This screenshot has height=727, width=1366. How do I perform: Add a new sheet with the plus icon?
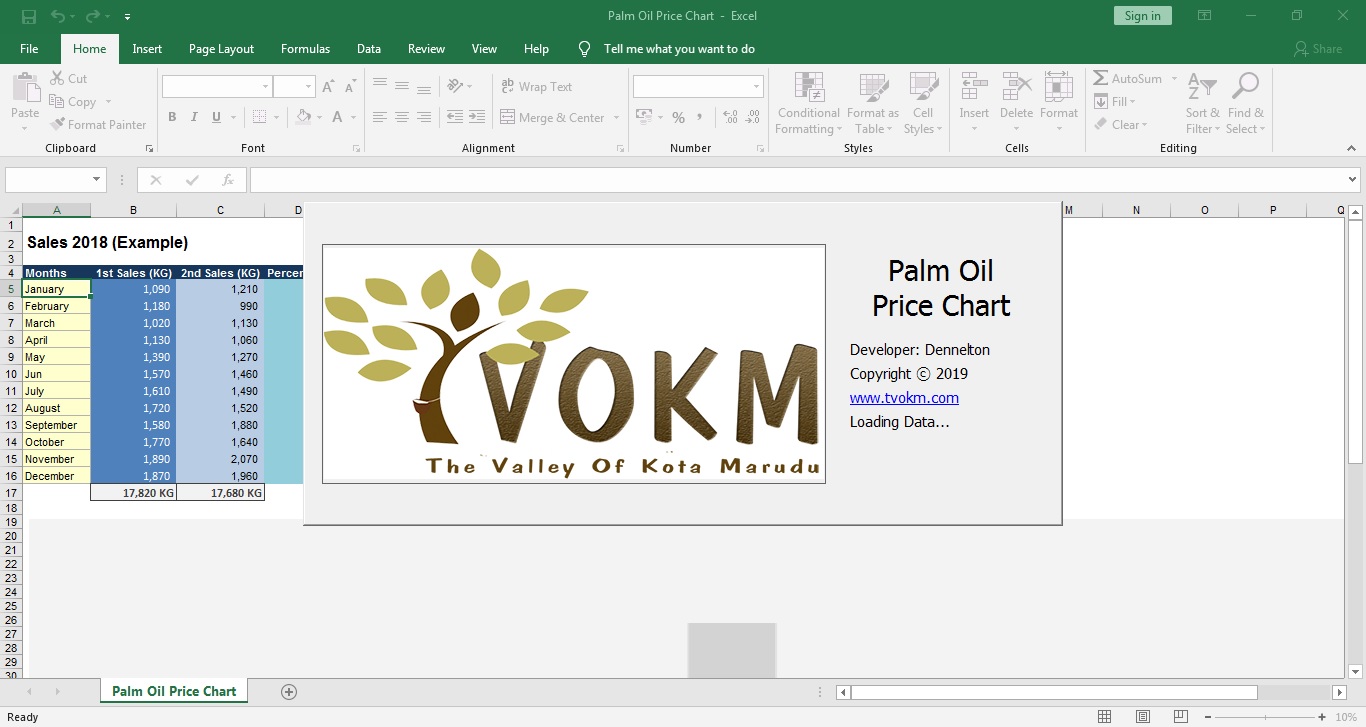(x=289, y=691)
